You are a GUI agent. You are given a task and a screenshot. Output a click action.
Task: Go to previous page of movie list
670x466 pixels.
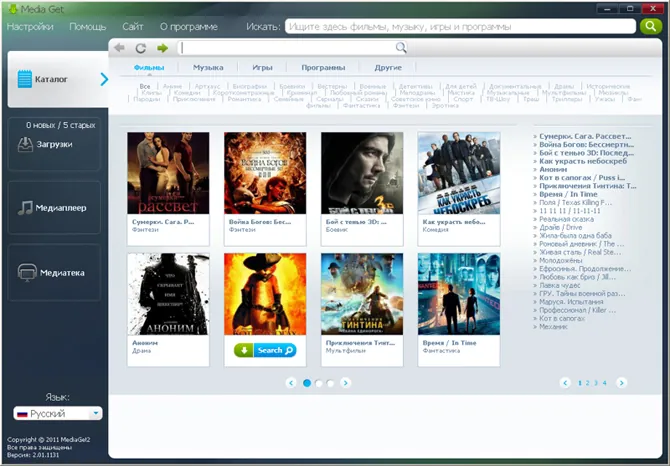[565, 383]
